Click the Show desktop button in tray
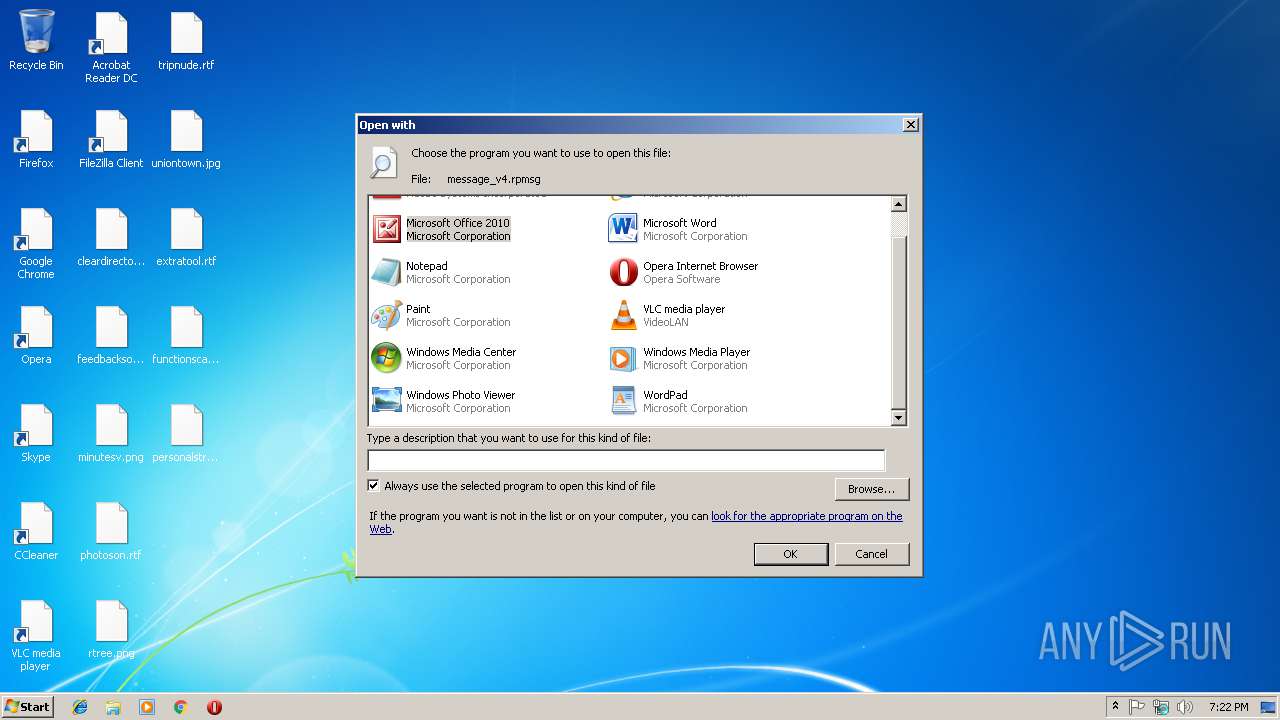This screenshot has height=720, width=1280. [x=1269, y=707]
